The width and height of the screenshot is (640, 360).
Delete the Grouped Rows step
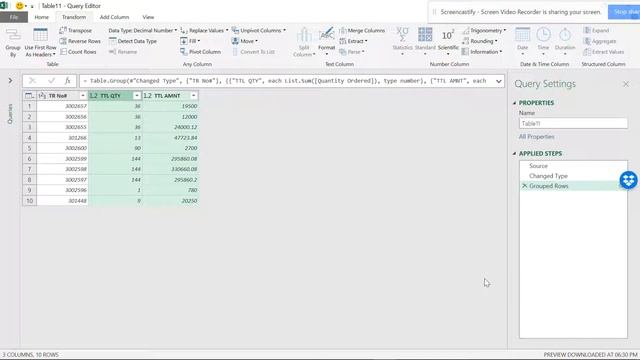point(524,186)
